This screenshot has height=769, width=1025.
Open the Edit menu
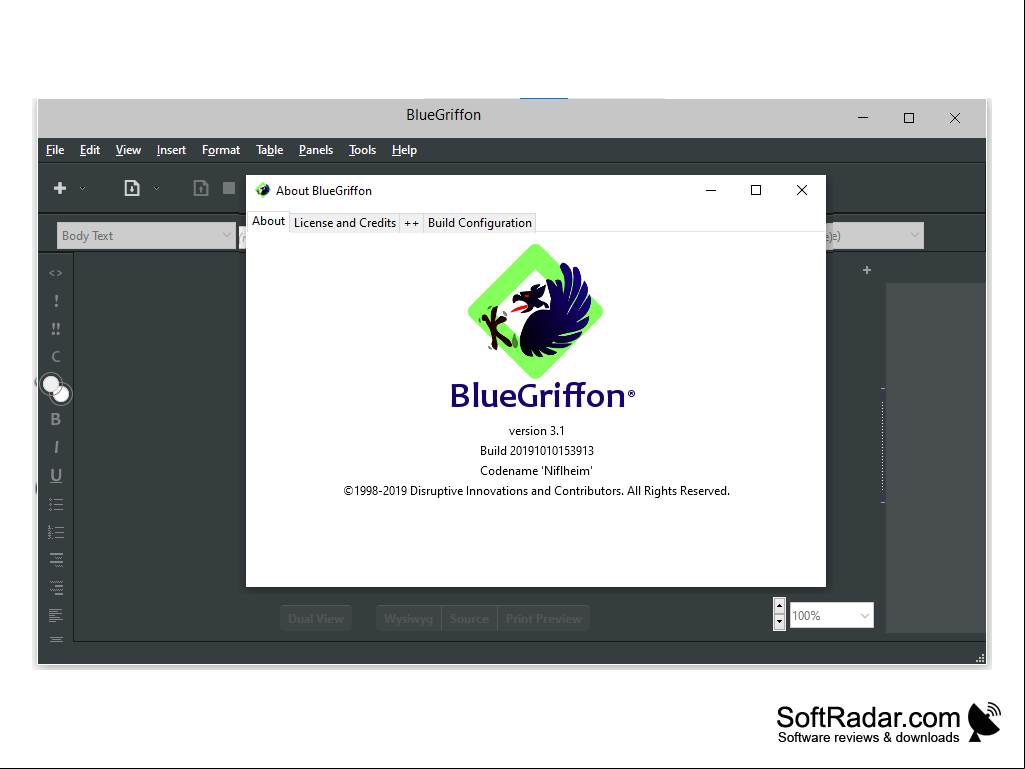[x=90, y=150]
